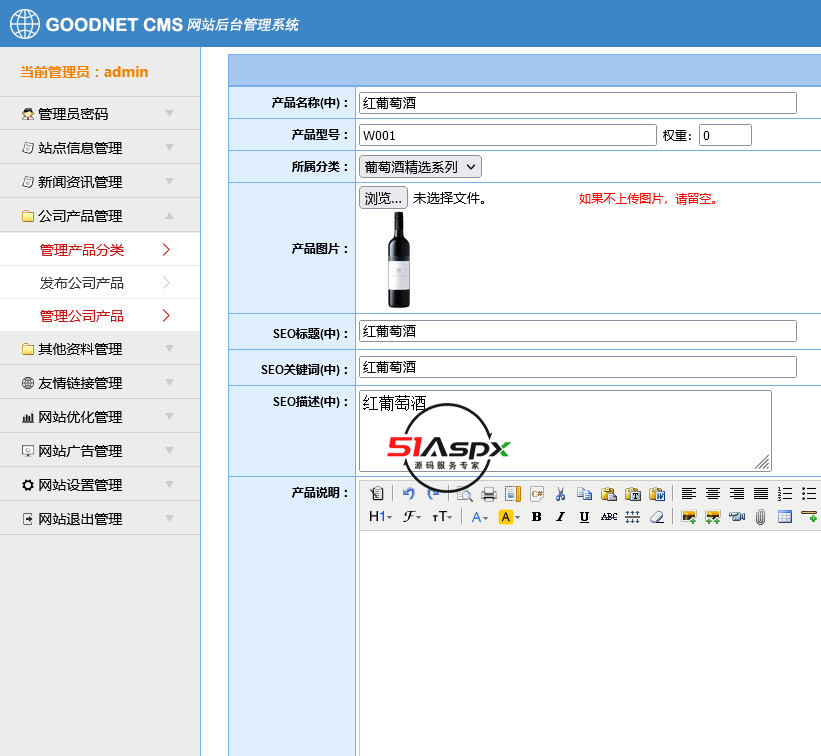The image size is (821, 756).
Task: Select the bulleted list icon
Action: coord(807,494)
